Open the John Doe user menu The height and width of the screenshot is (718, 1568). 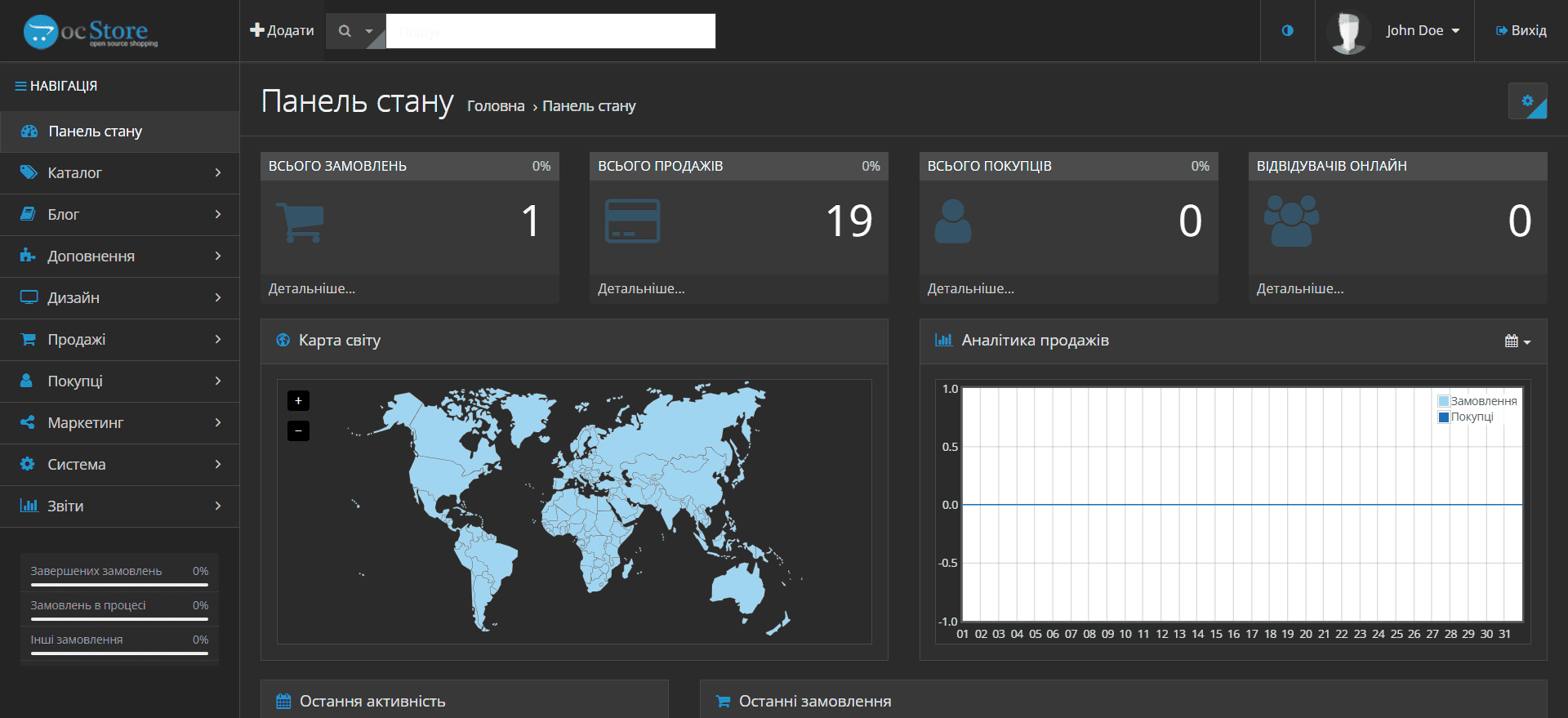point(1395,30)
